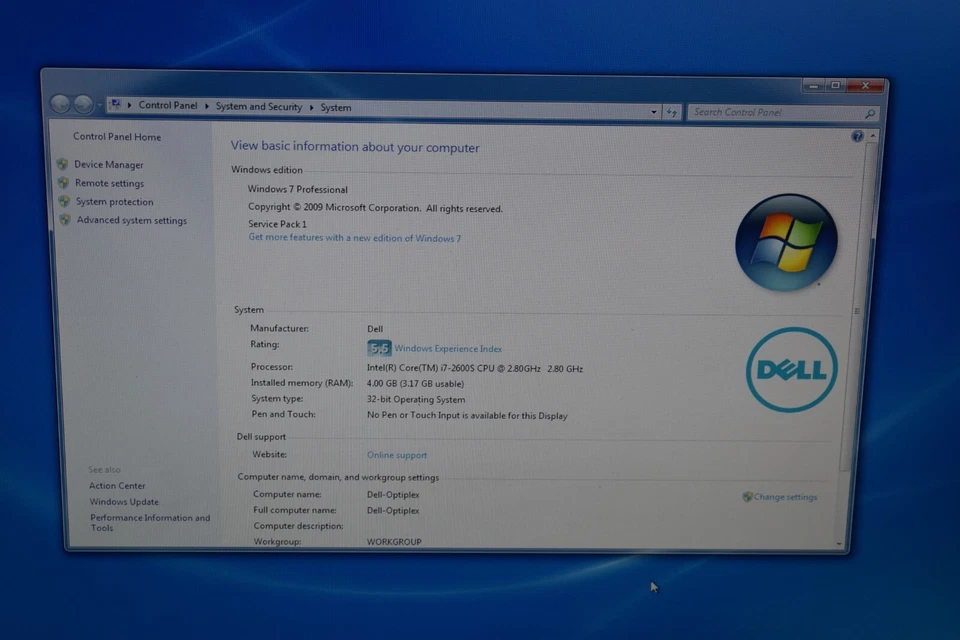Viewport: 960px width, 640px height.
Task: Open Device Manager from the sidebar
Action: [109, 164]
